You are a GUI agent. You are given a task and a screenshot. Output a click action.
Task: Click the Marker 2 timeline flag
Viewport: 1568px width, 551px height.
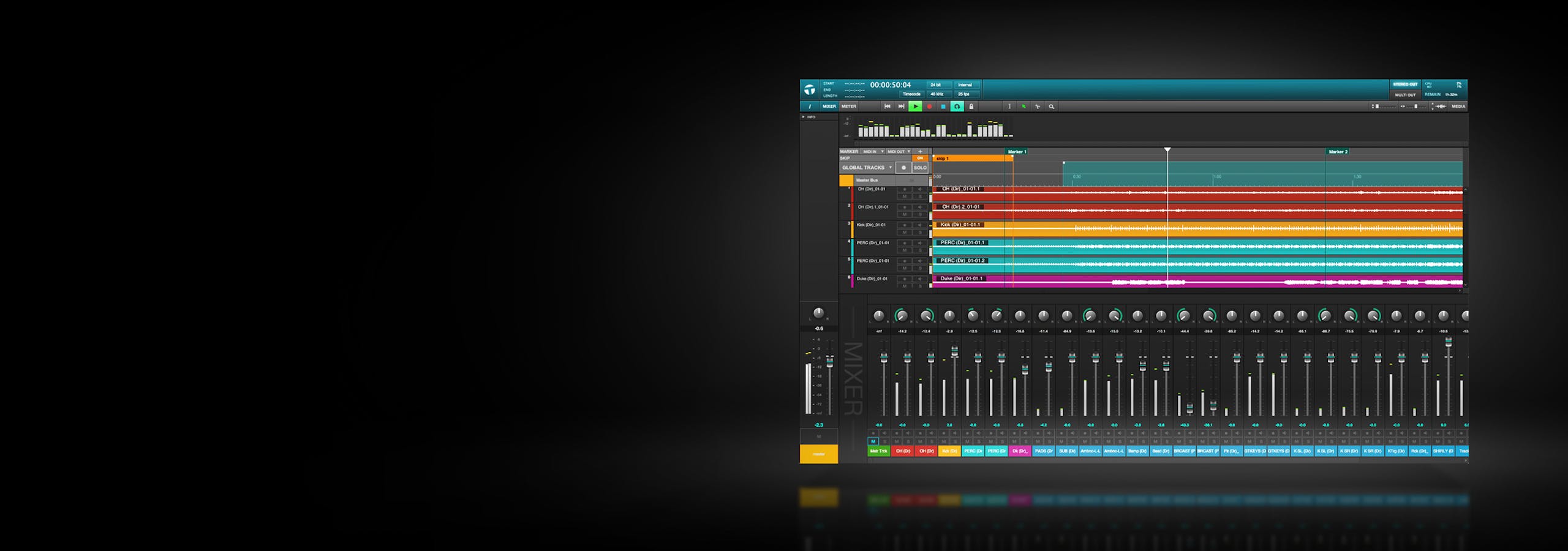(1338, 152)
